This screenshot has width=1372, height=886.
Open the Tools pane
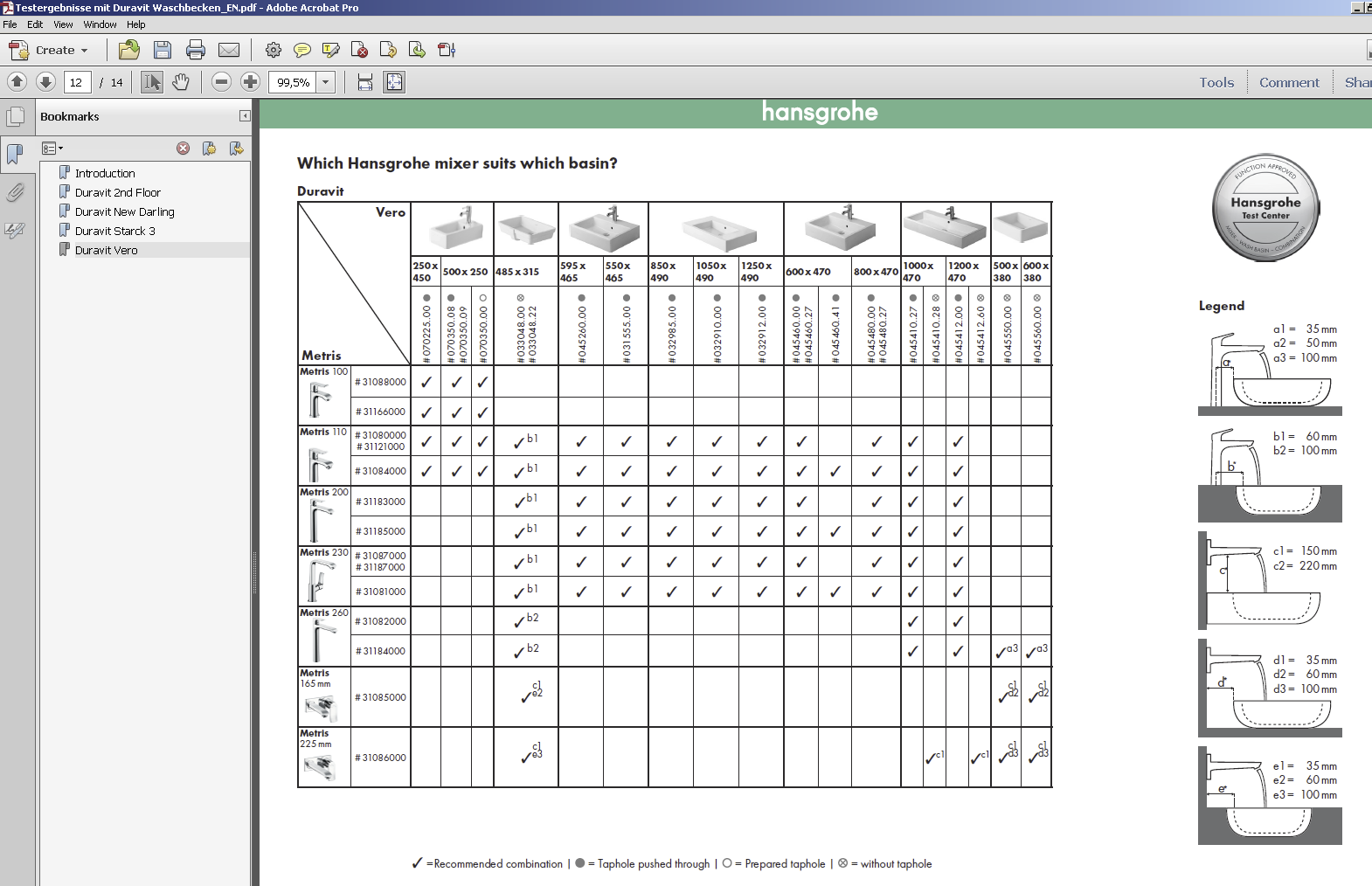pyautogui.click(x=1216, y=82)
